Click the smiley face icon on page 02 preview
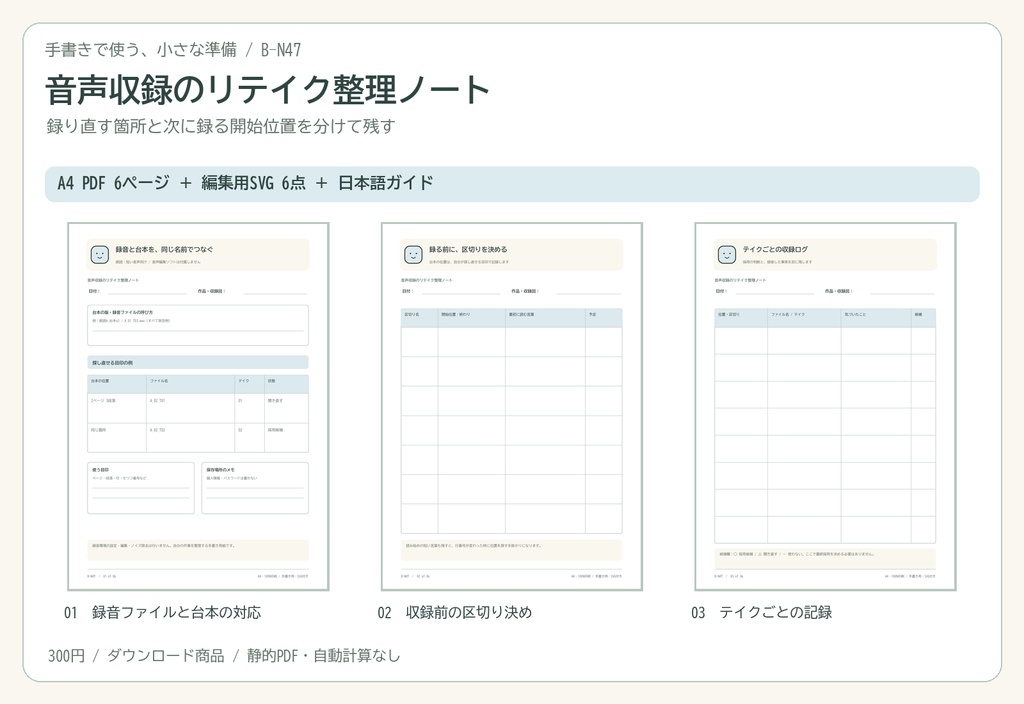Screen dimensions: 1024x704 tap(413, 255)
